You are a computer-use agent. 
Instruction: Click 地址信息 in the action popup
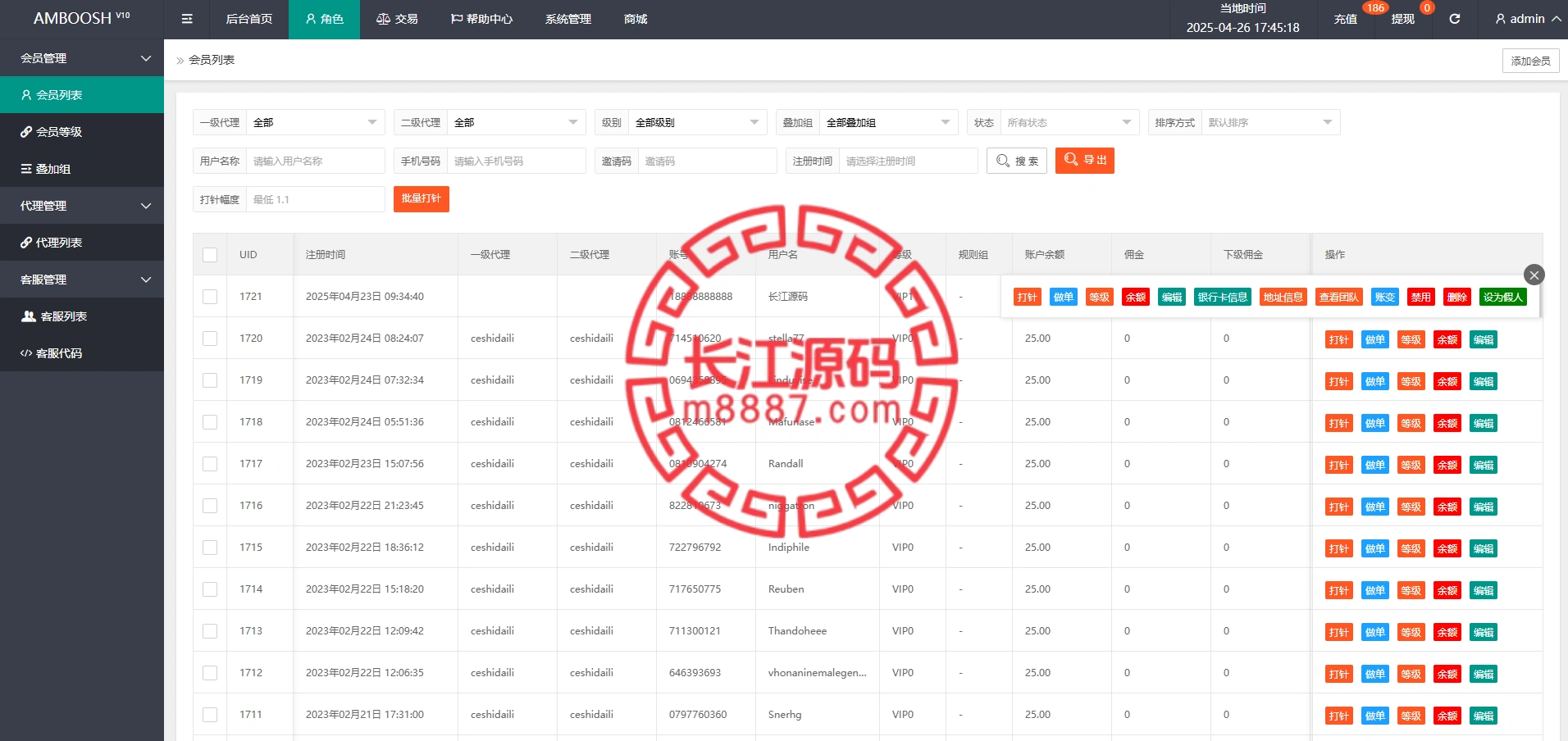[1283, 297]
